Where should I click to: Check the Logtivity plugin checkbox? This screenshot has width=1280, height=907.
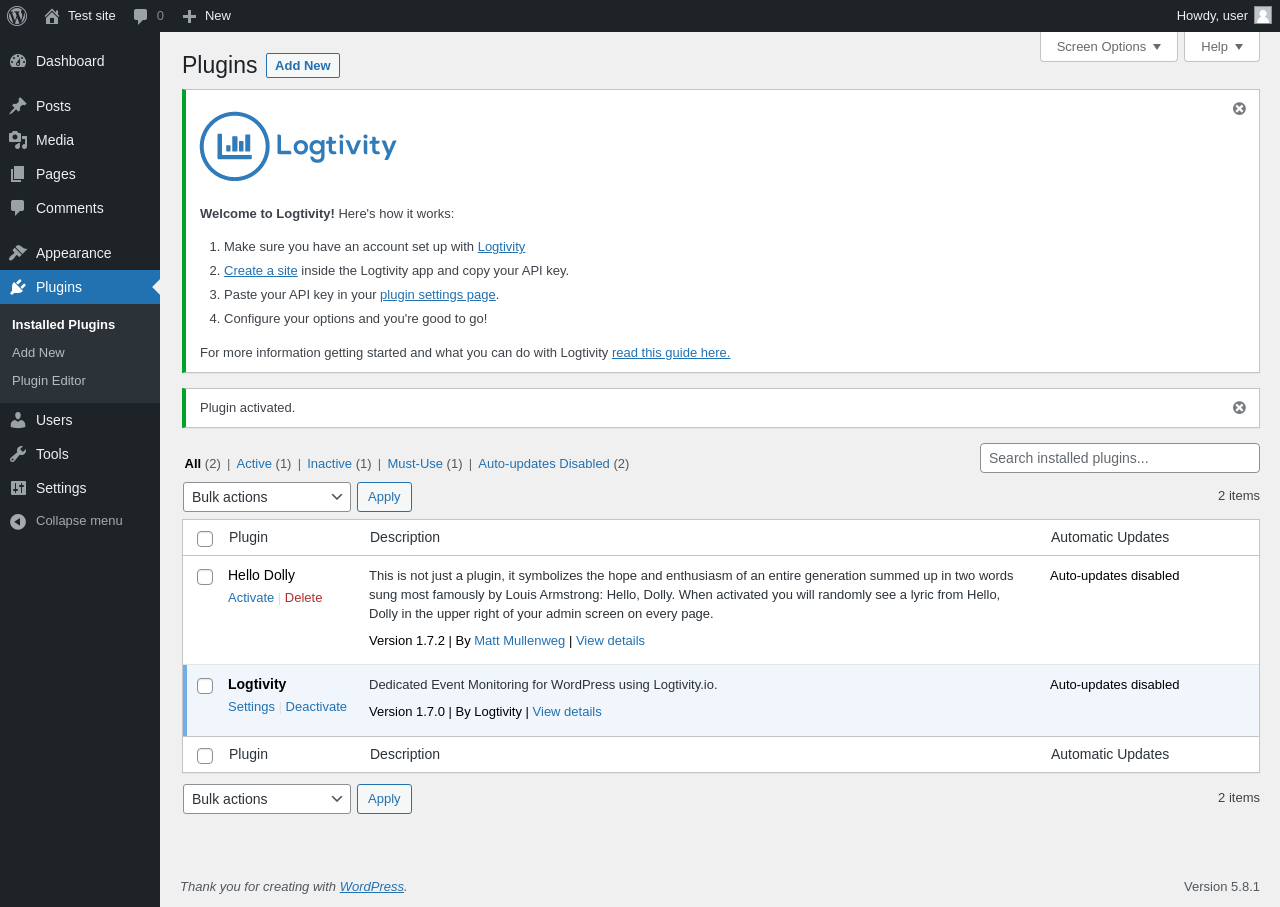[x=205, y=685]
